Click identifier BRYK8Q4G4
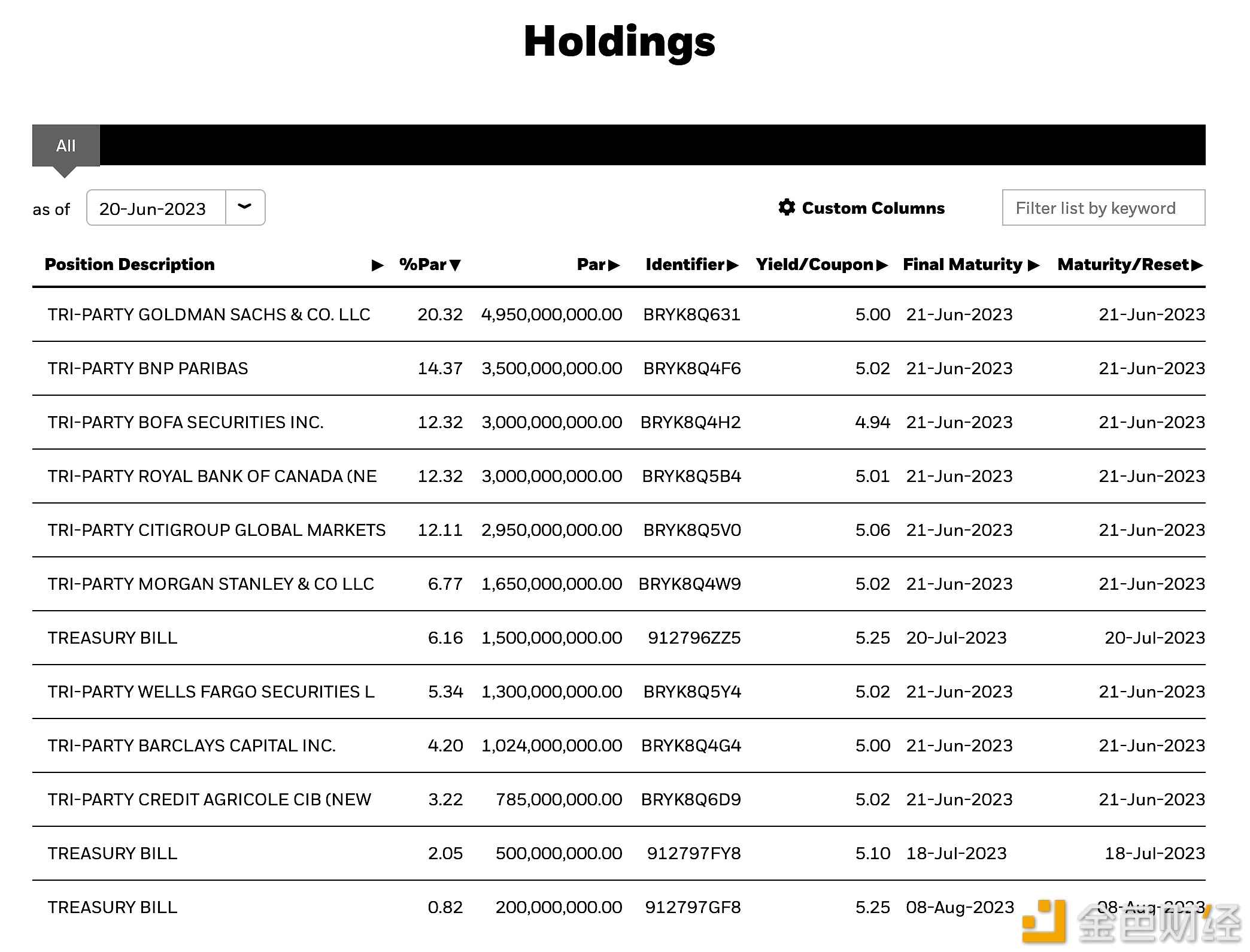The height and width of the screenshot is (952, 1250). tap(691, 745)
